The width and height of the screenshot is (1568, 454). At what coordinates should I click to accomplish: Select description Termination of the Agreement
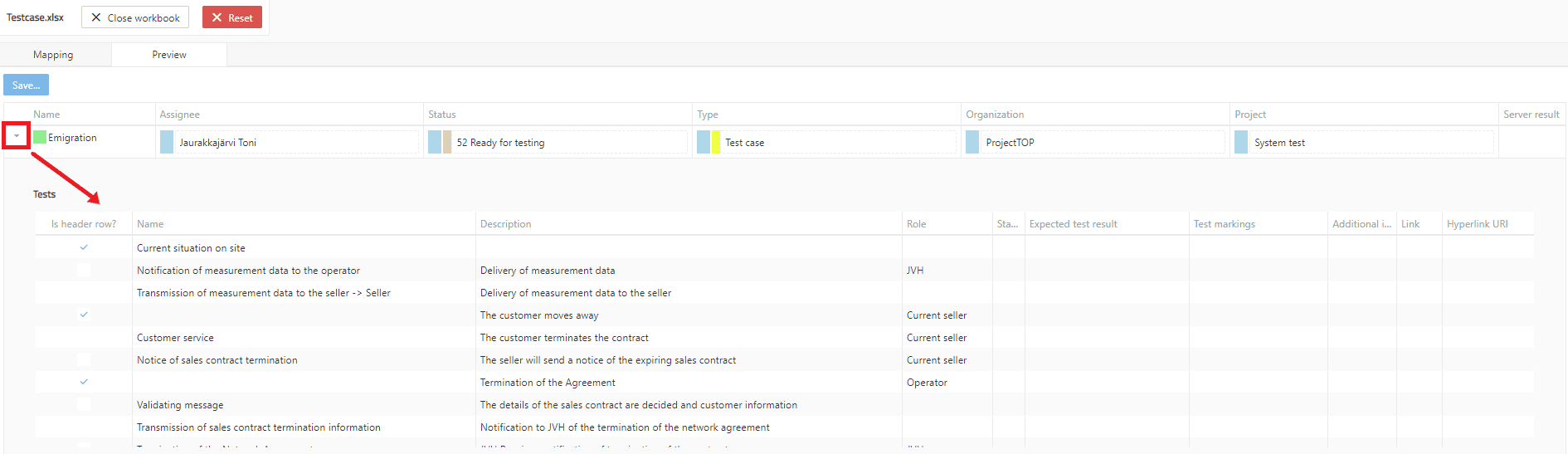coord(689,382)
